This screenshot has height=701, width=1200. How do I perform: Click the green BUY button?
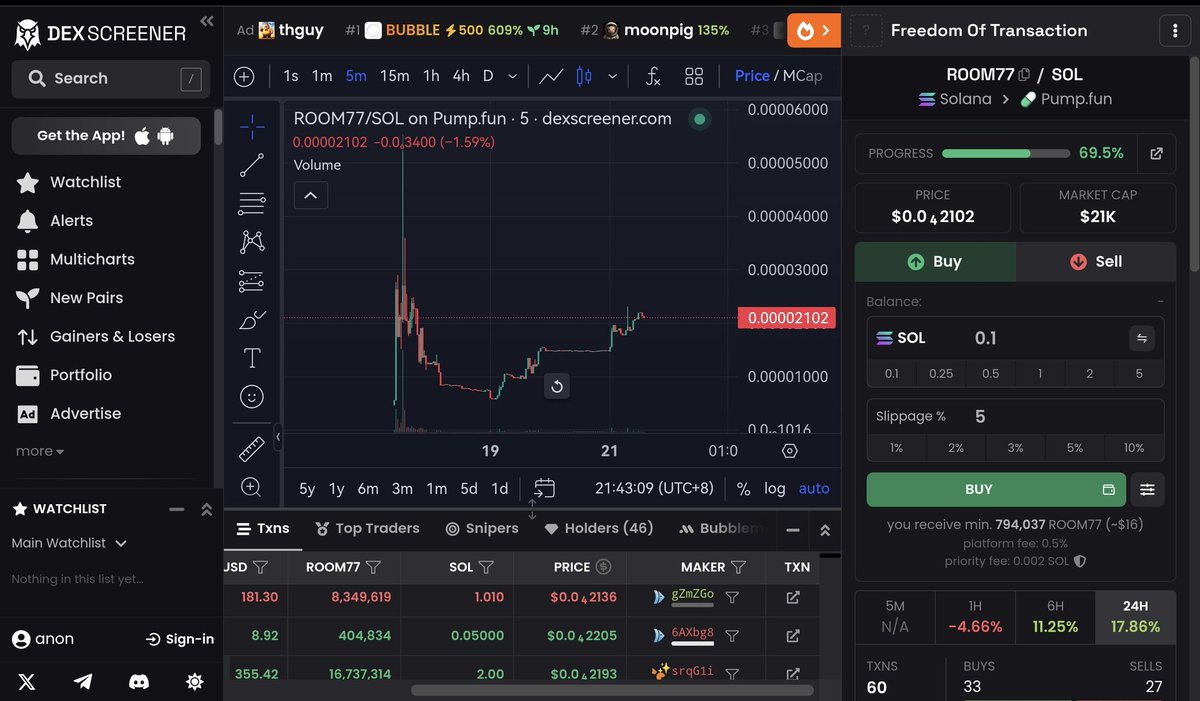pos(996,489)
